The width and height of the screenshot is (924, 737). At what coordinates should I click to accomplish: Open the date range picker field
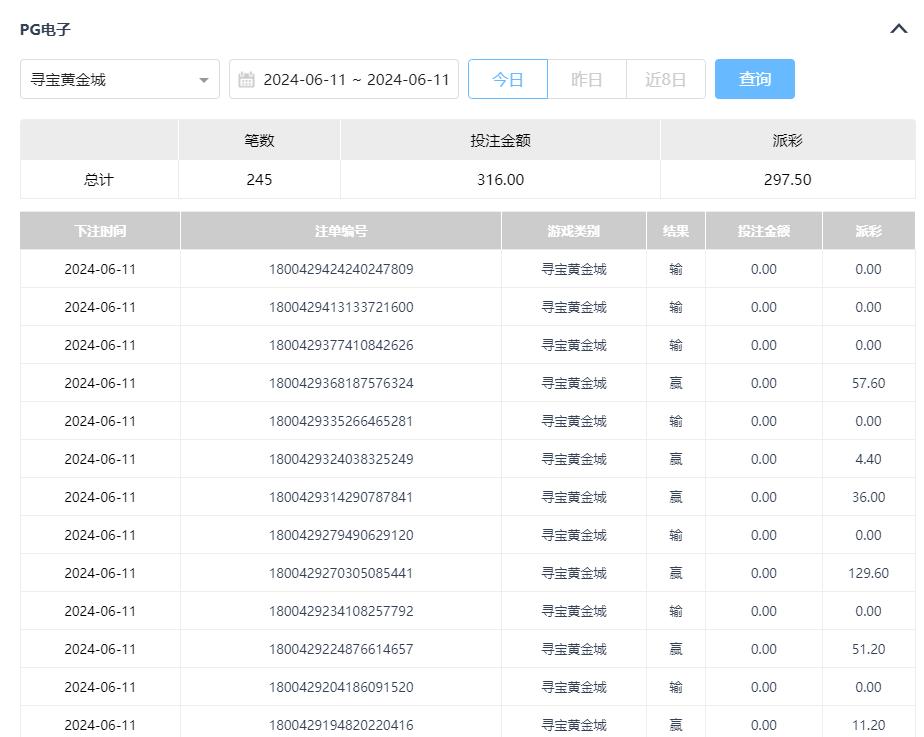click(x=355, y=80)
